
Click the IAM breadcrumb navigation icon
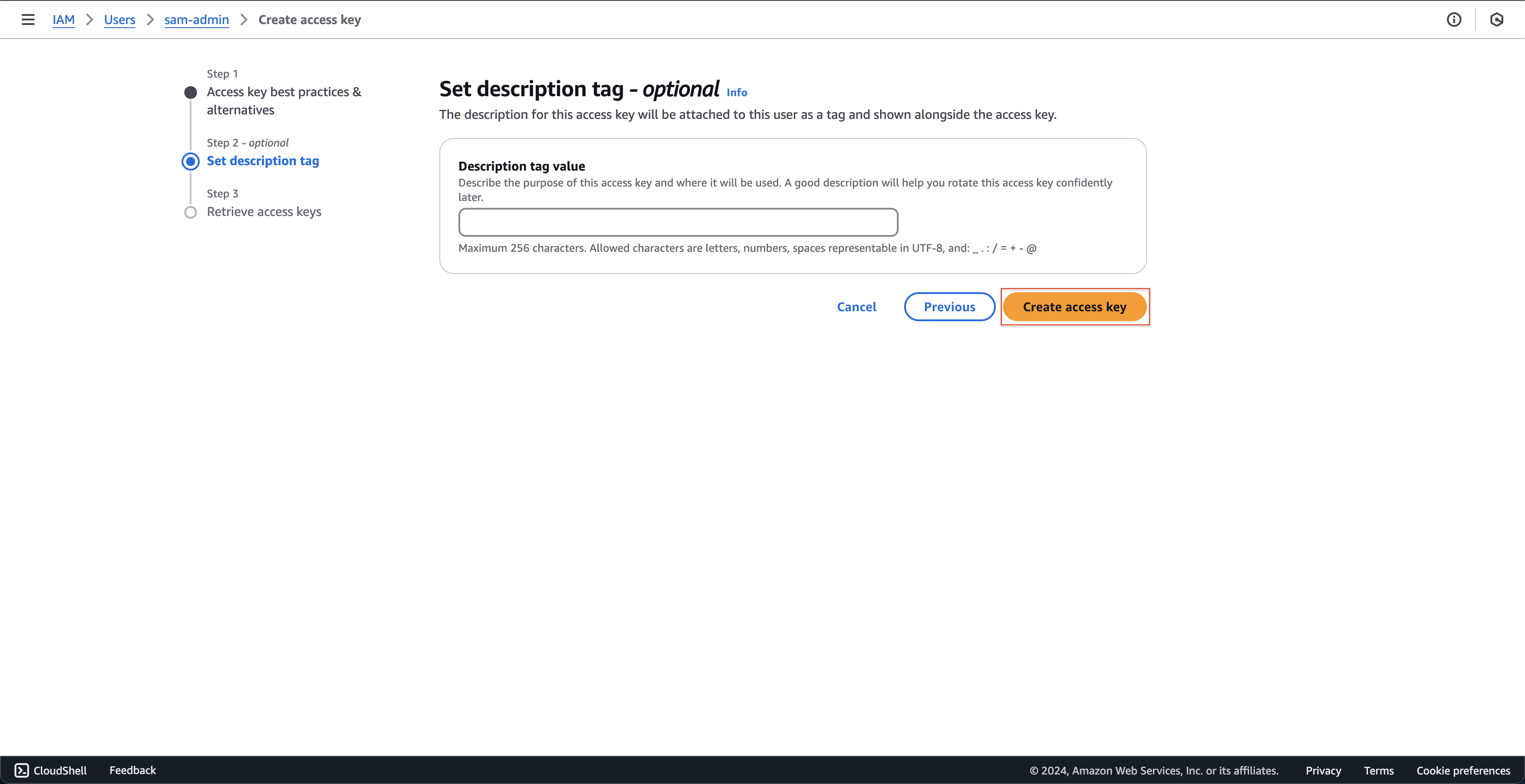tap(63, 19)
